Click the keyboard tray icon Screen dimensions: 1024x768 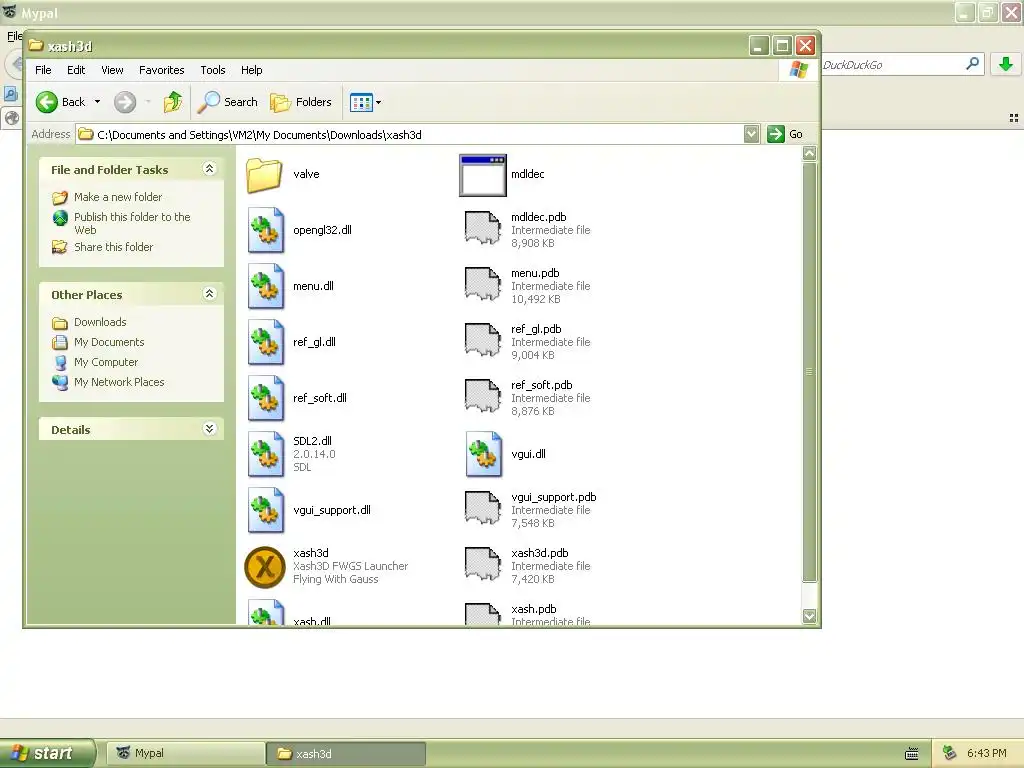click(x=912, y=754)
